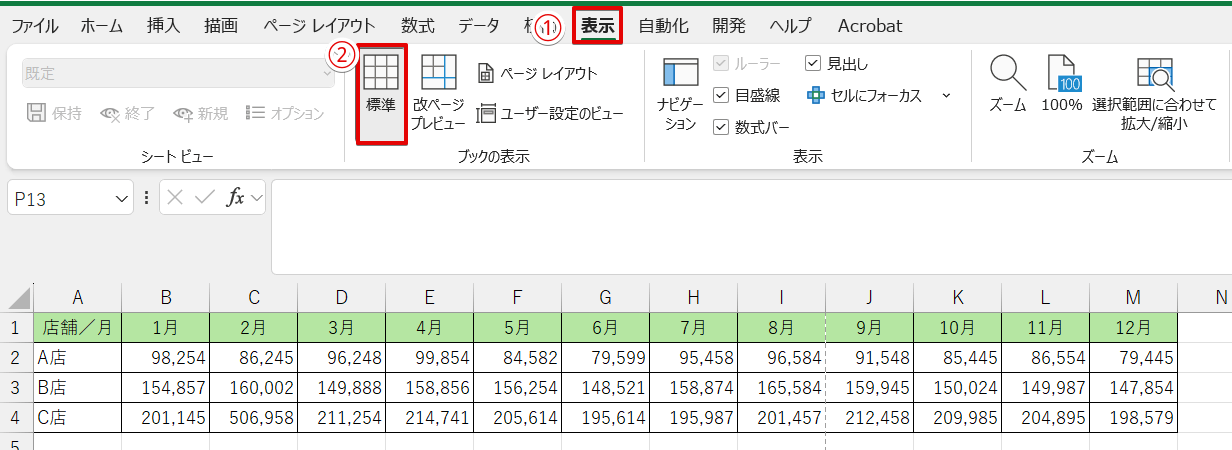Click the formula bar confirm checkmark
Image resolution: width=1232 pixels, height=450 pixels.
click(x=205, y=197)
